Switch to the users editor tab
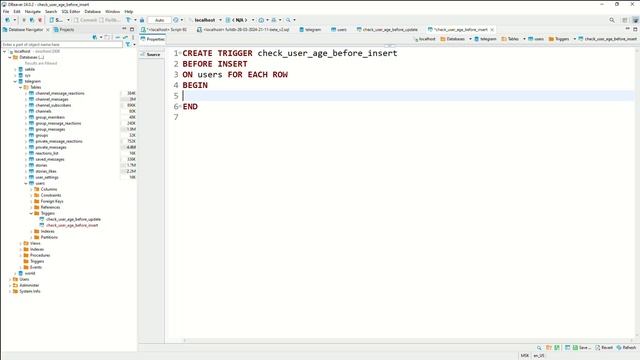Image resolution: width=640 pixels, height=360 pixels. [x=339, y=29]
